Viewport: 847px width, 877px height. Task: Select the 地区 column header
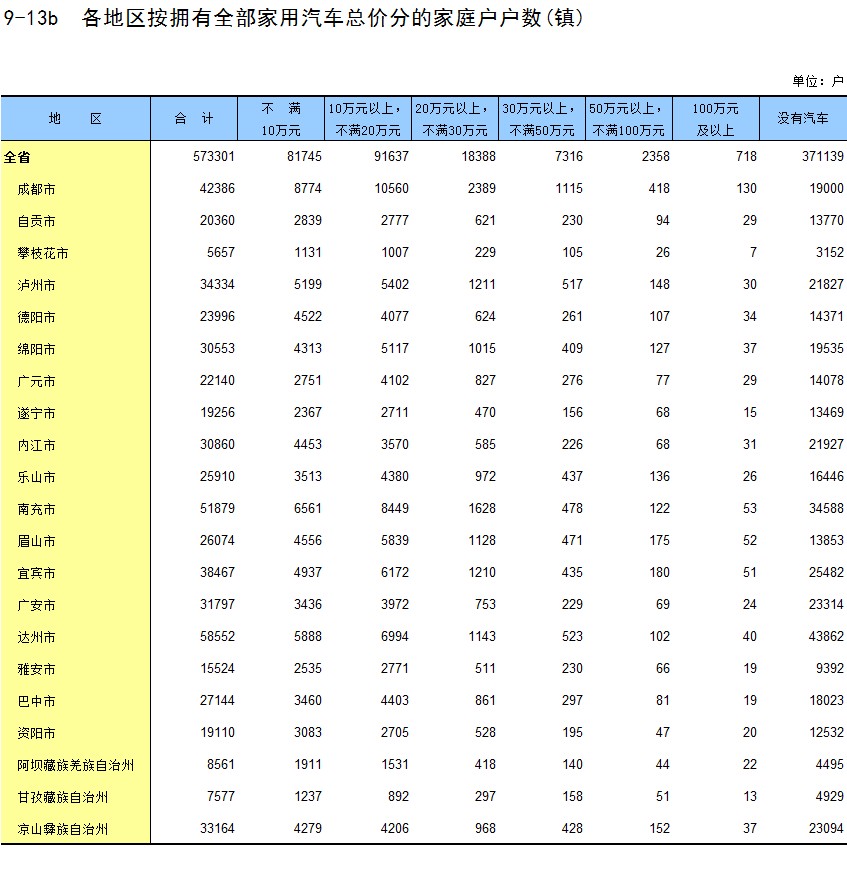click(76, 119)
